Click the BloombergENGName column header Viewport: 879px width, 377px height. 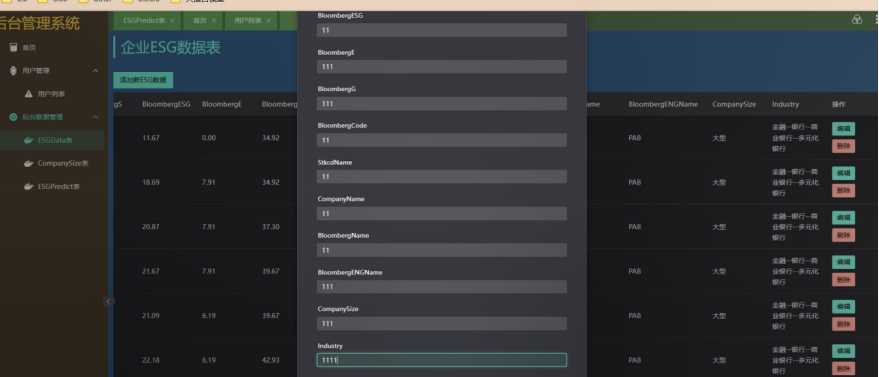pyautogui.click(x=663, y=104)
